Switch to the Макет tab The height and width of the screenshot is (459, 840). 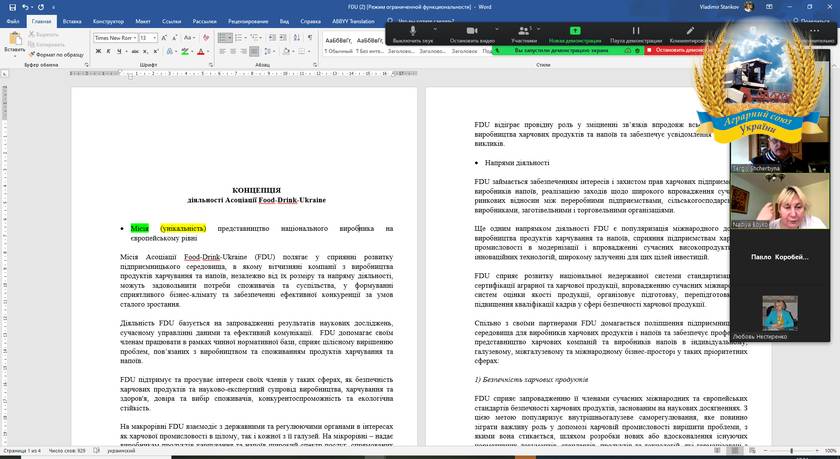point(143,21)
